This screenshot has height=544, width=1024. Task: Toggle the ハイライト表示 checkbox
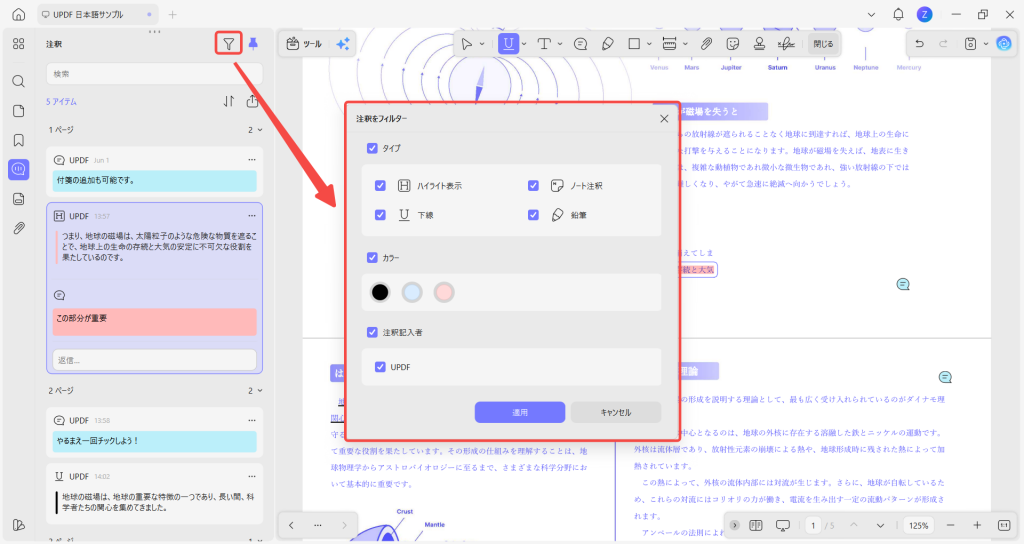[380, 185]
